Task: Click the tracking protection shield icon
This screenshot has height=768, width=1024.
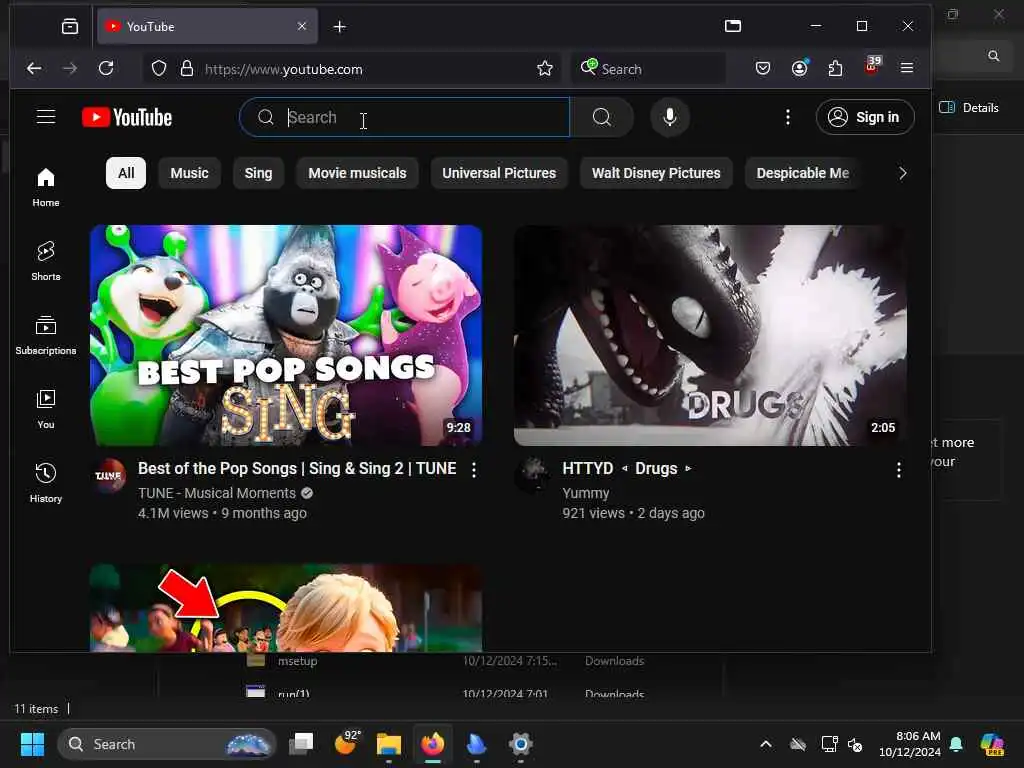Action: [159, 69]
